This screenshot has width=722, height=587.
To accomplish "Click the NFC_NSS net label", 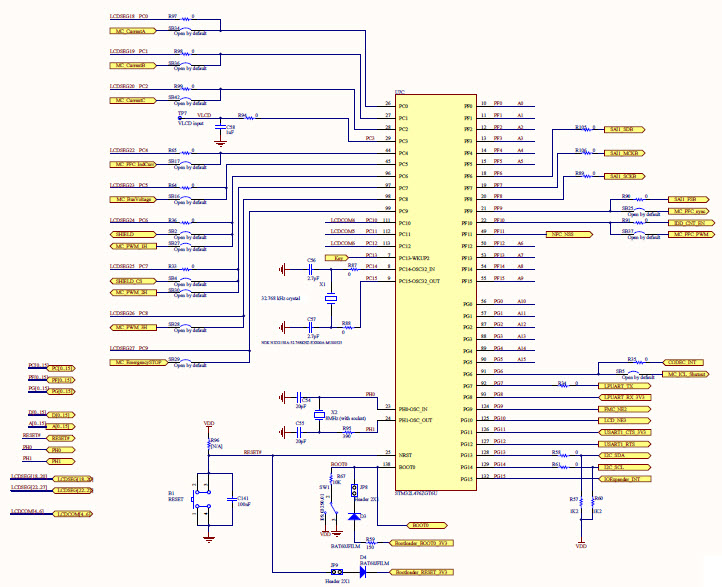I will tap(560, 233).
